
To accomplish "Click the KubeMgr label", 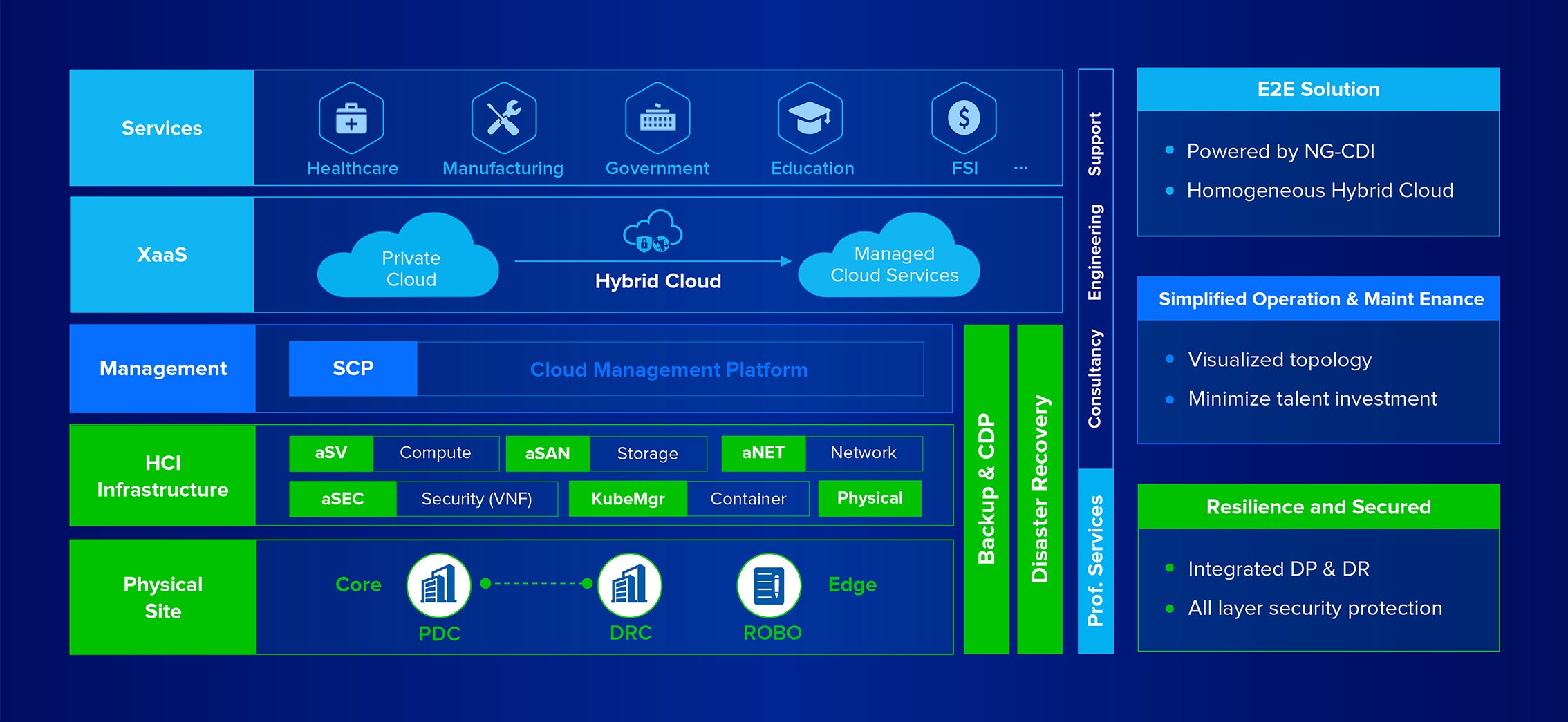I will tap(628, 499).
